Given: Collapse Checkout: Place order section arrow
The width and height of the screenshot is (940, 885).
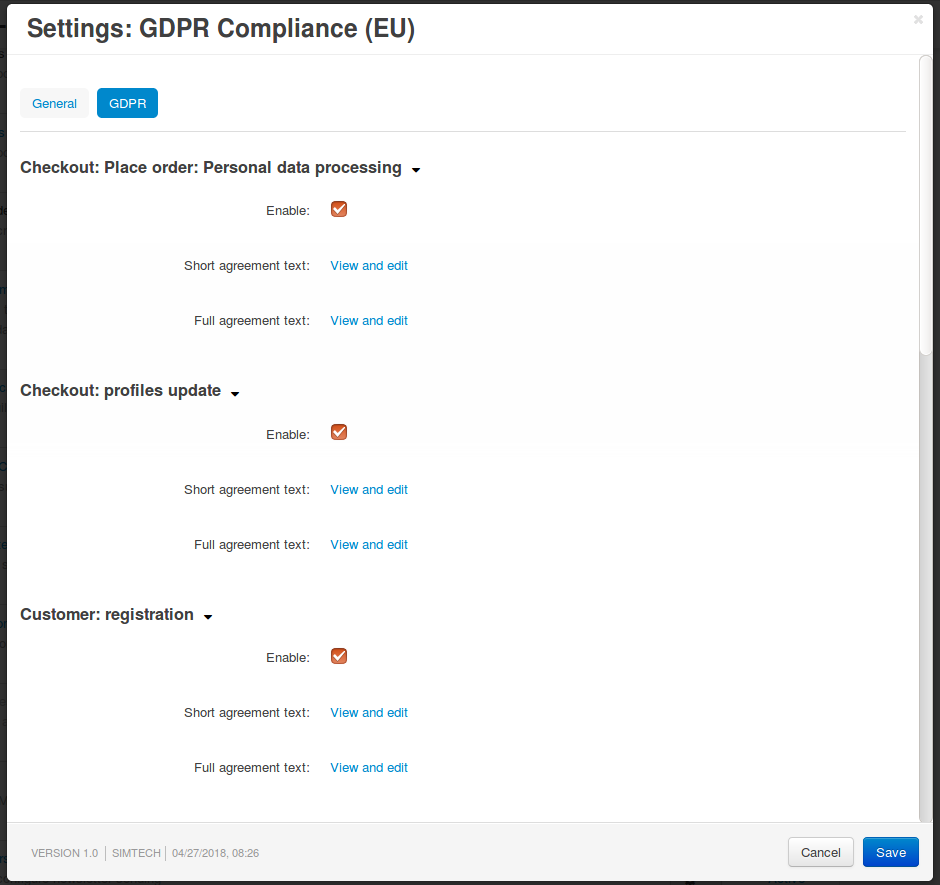Looking at the screenshot, I should 416,170.
